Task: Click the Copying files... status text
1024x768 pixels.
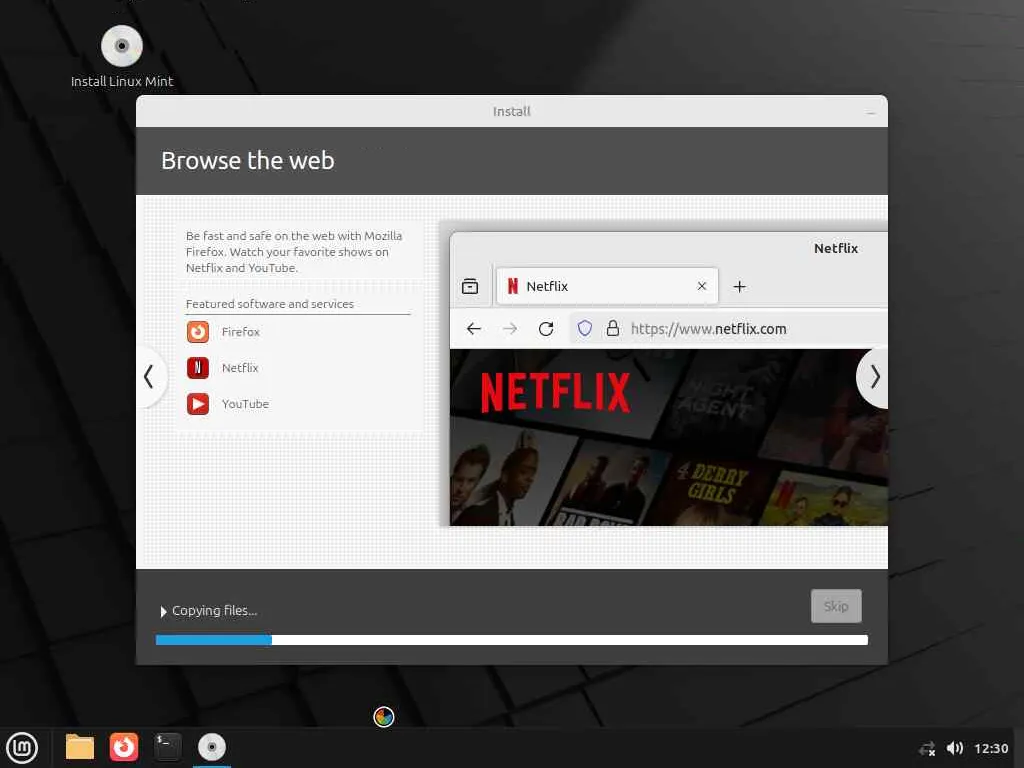Action: [214, 611]
